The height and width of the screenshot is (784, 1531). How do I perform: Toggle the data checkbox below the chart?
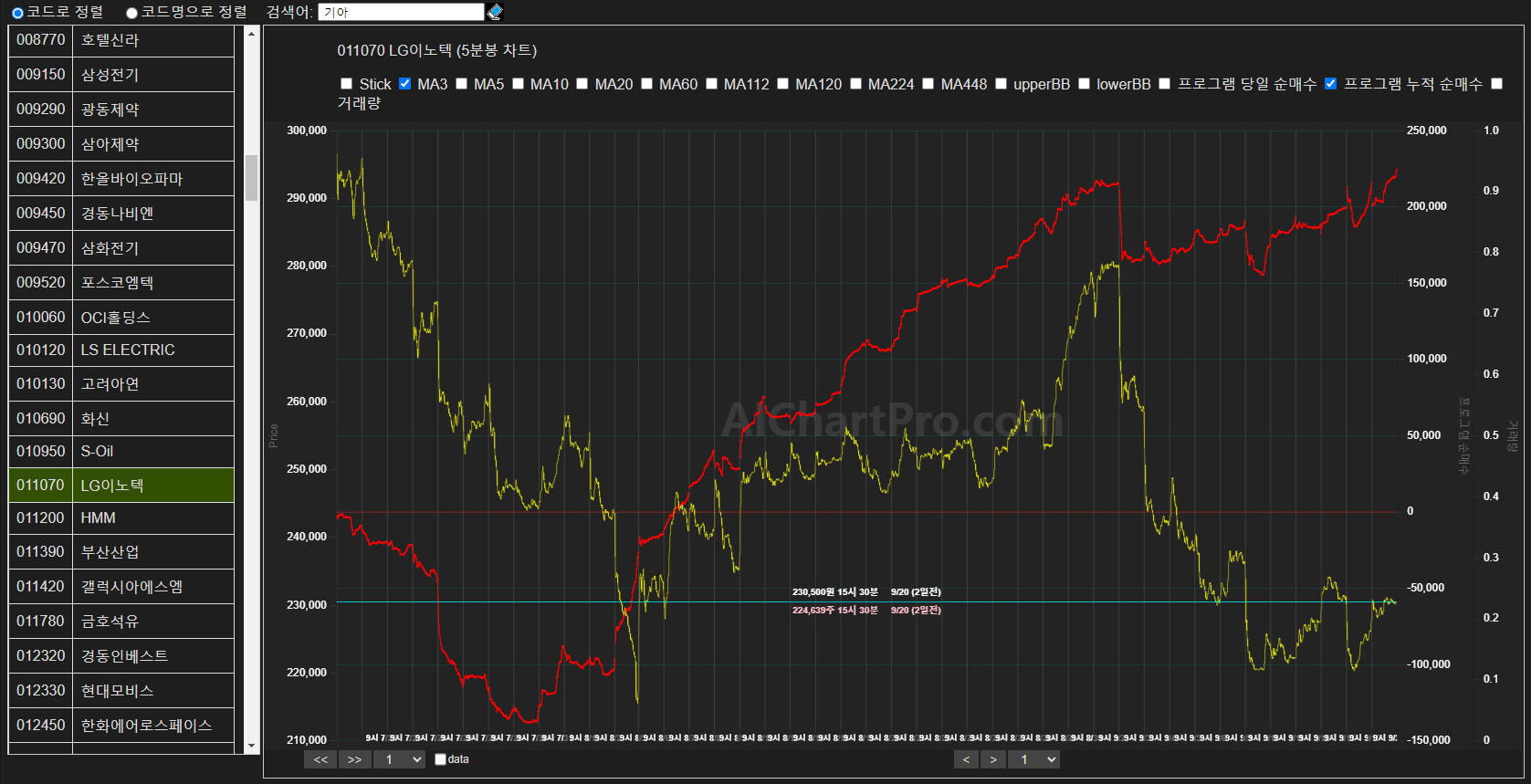(441, 759)
